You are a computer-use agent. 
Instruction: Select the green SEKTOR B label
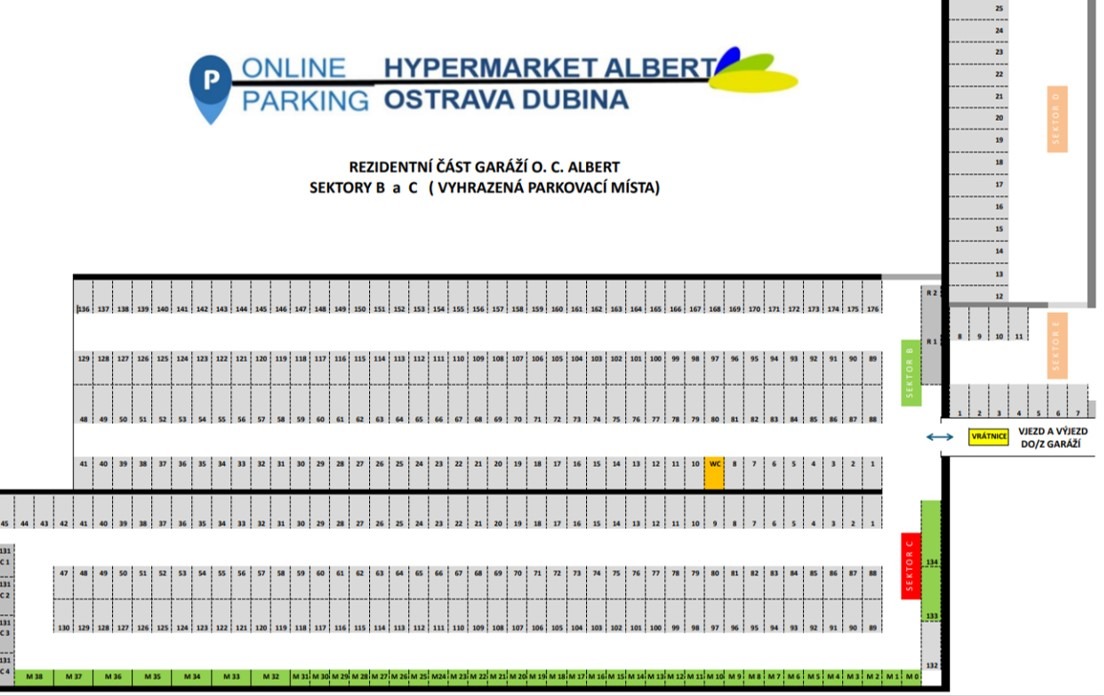[911, 373]
